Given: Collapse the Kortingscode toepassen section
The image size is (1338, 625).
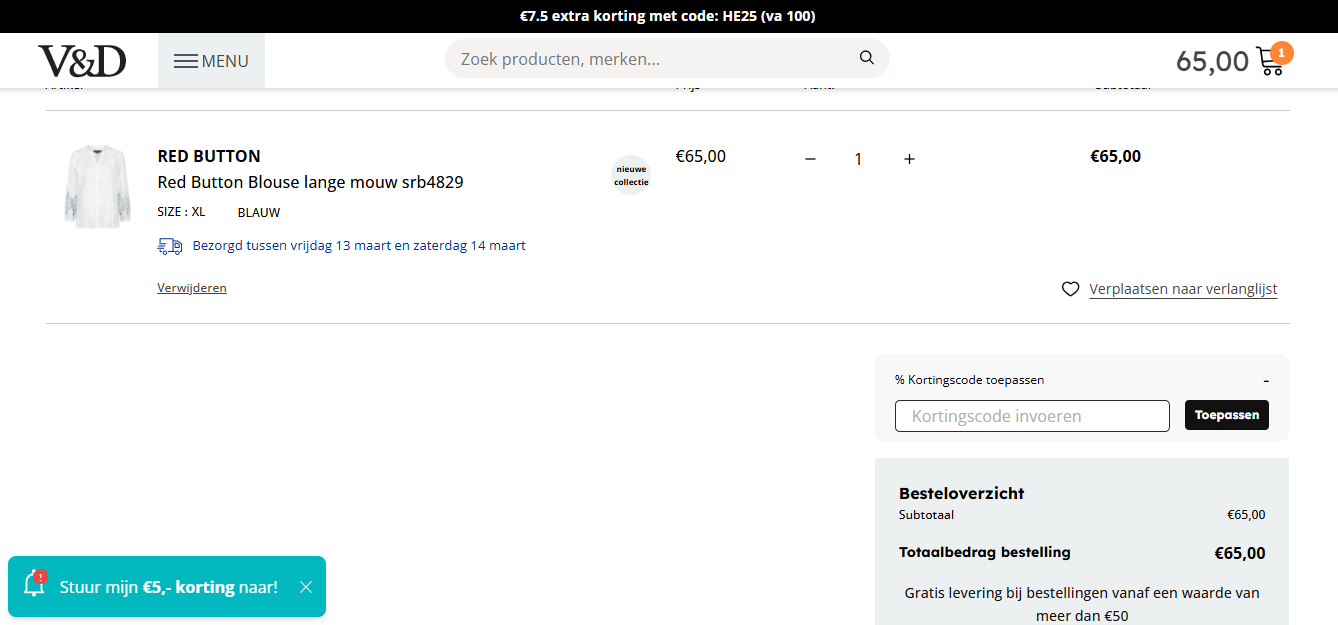Looking at the screenshot, I should (x=1266, y=380).
